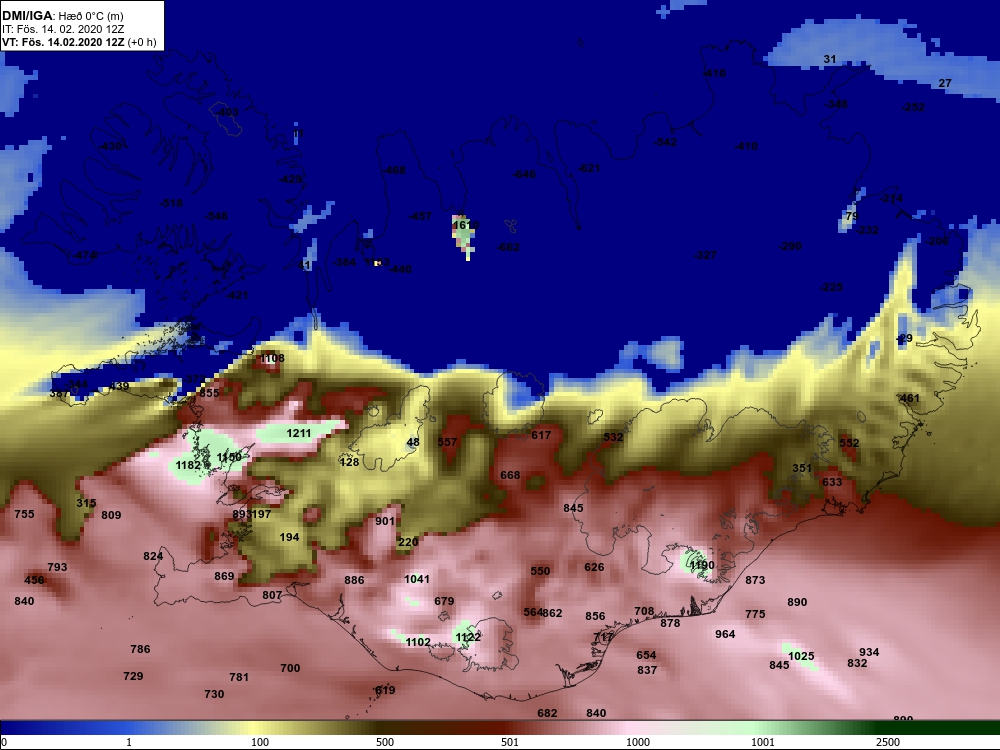Click the map value '700'
The height and width of the screenshot is (750, 1000).
(290, 668)
